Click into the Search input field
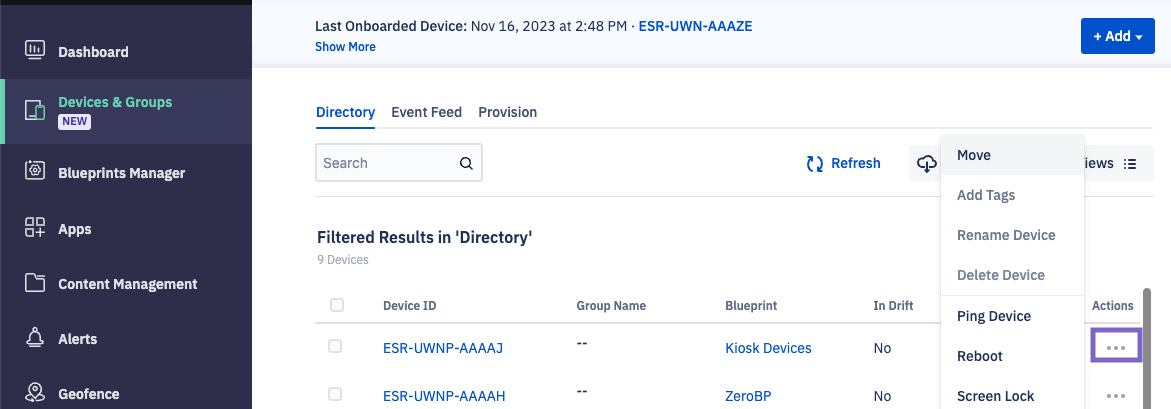The image size is (1171, 409). click(x=387, y=163)
